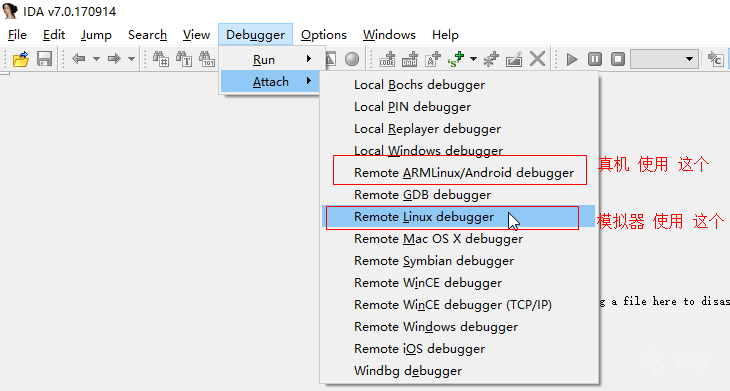Click the Open file folder icon
Image resolution: width=730 pixels, height=391 pixels.
[x=21, y=59]
